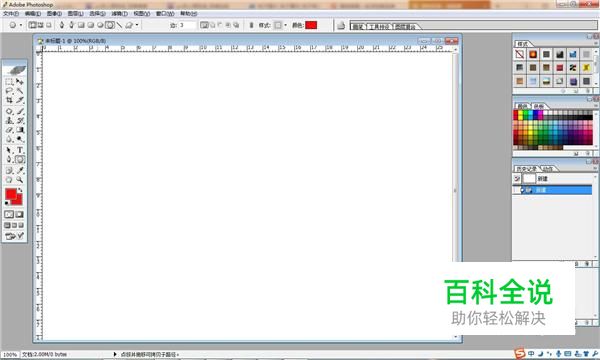Switch to the 颜色 color tab
Viewport: 600px width, 360px height.
pos(522,106)
